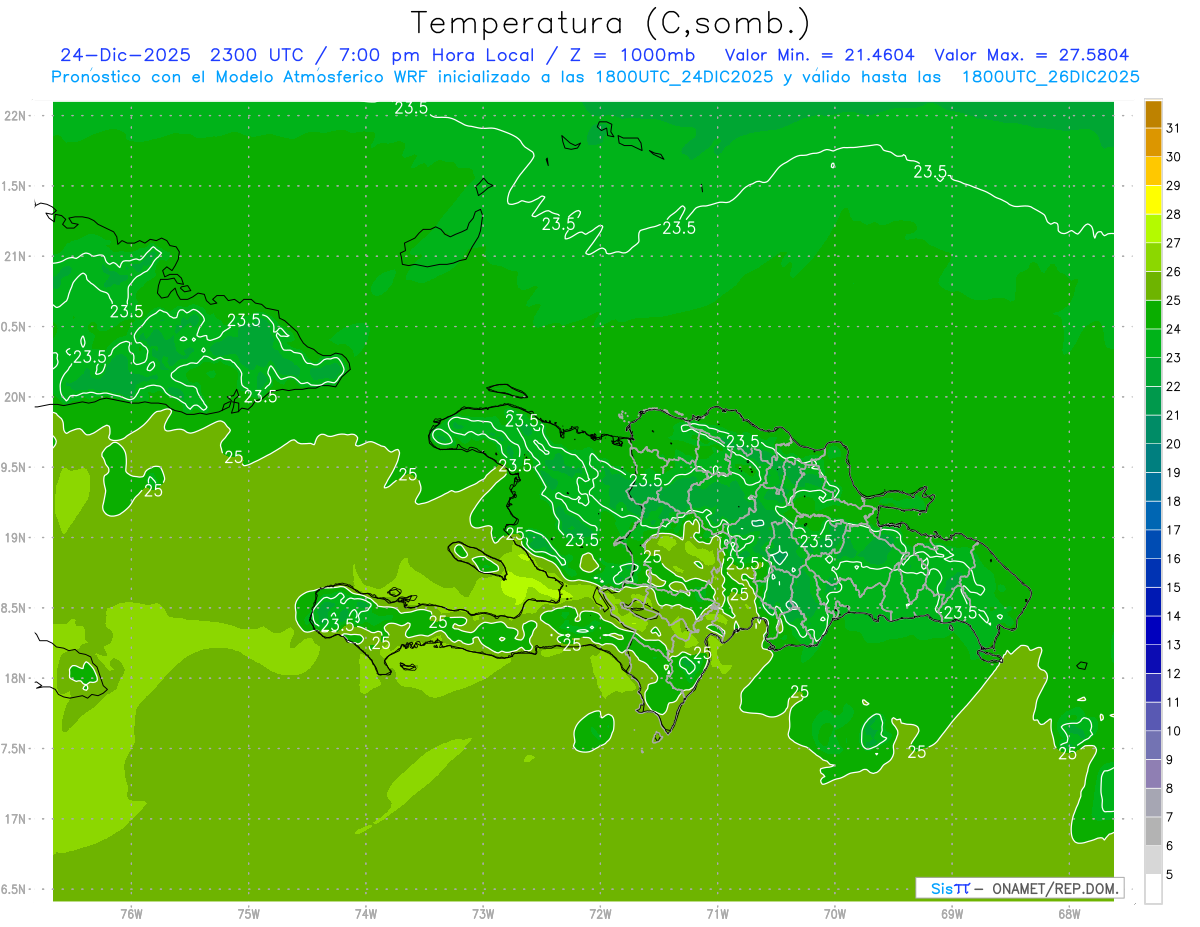Click the dark blue swatch between 13 and 14

coord(1153,630)
